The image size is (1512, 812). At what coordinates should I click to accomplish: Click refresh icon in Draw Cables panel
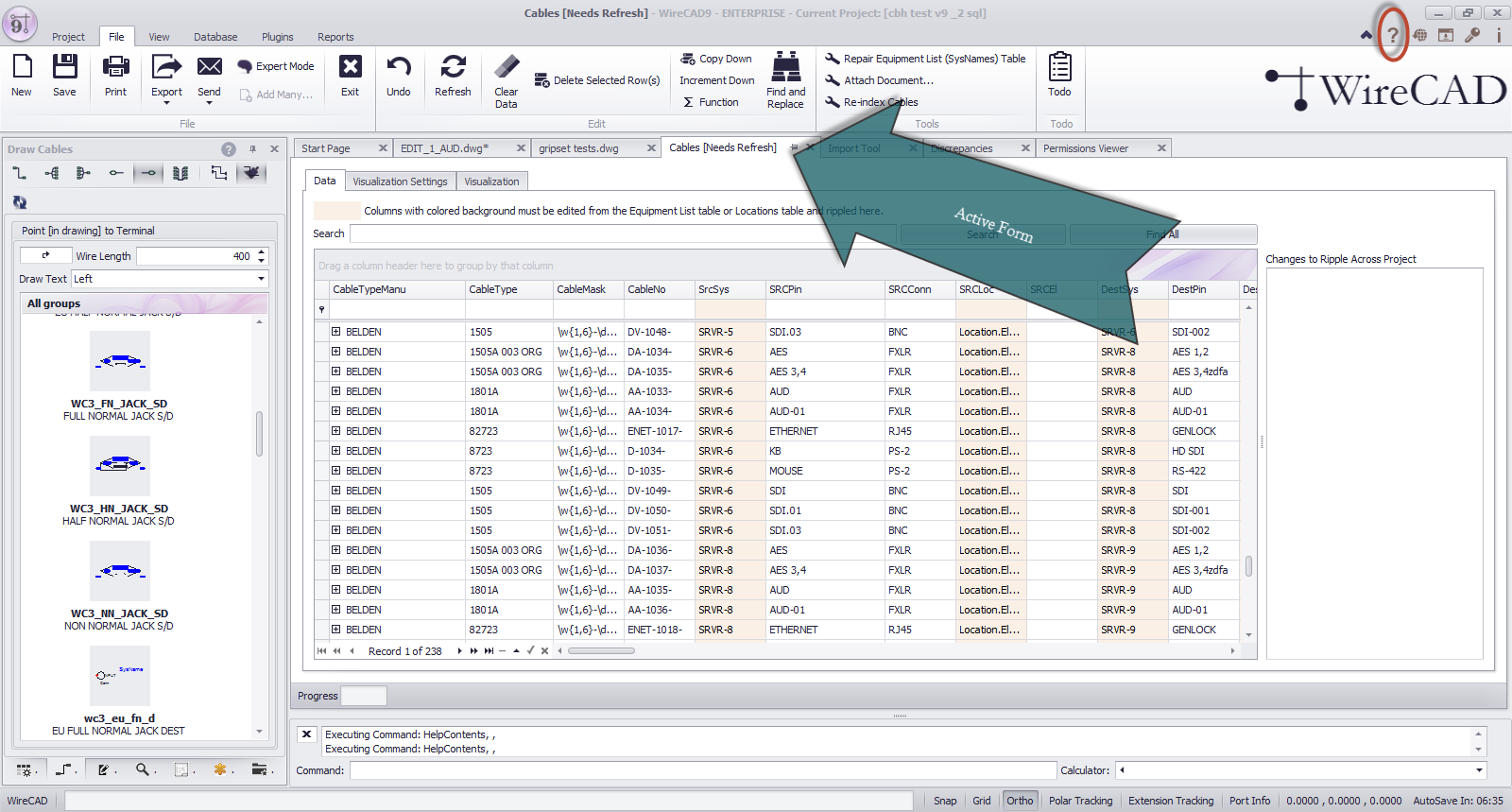point(20,202)
